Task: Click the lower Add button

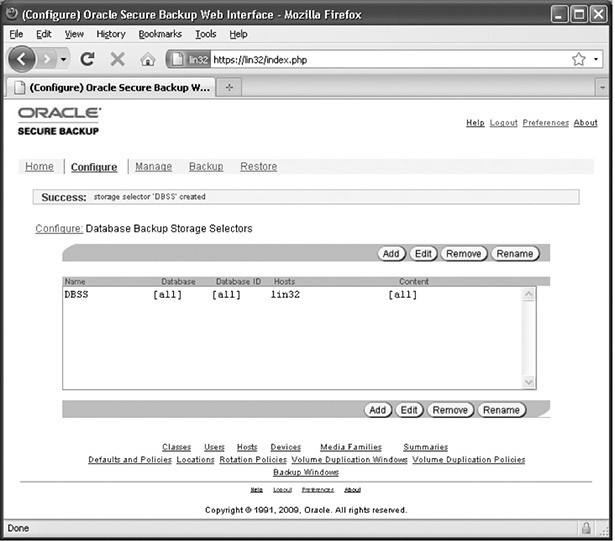Action: (378, 410)
